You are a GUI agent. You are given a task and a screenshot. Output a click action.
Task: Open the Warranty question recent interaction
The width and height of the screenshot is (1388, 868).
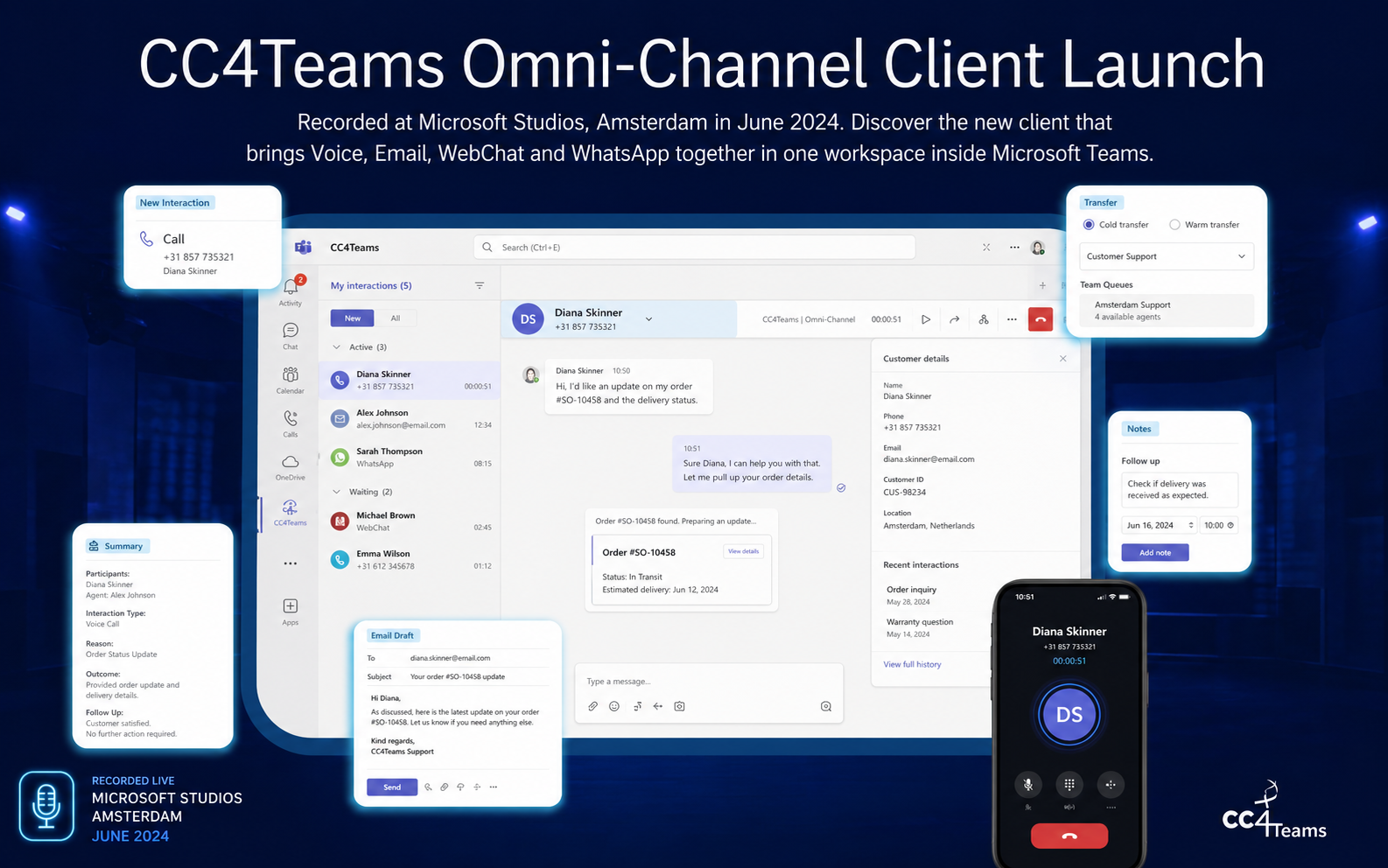point(919,627)
